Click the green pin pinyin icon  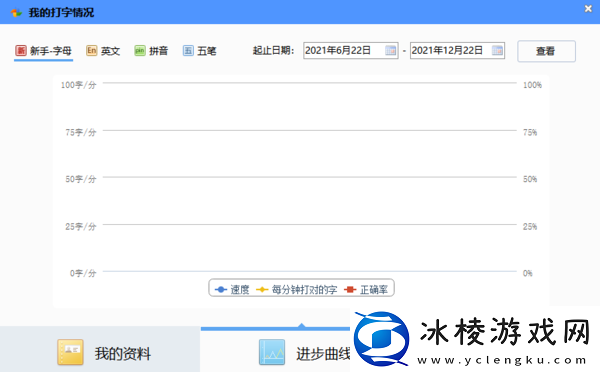click(x=140, y=51)
